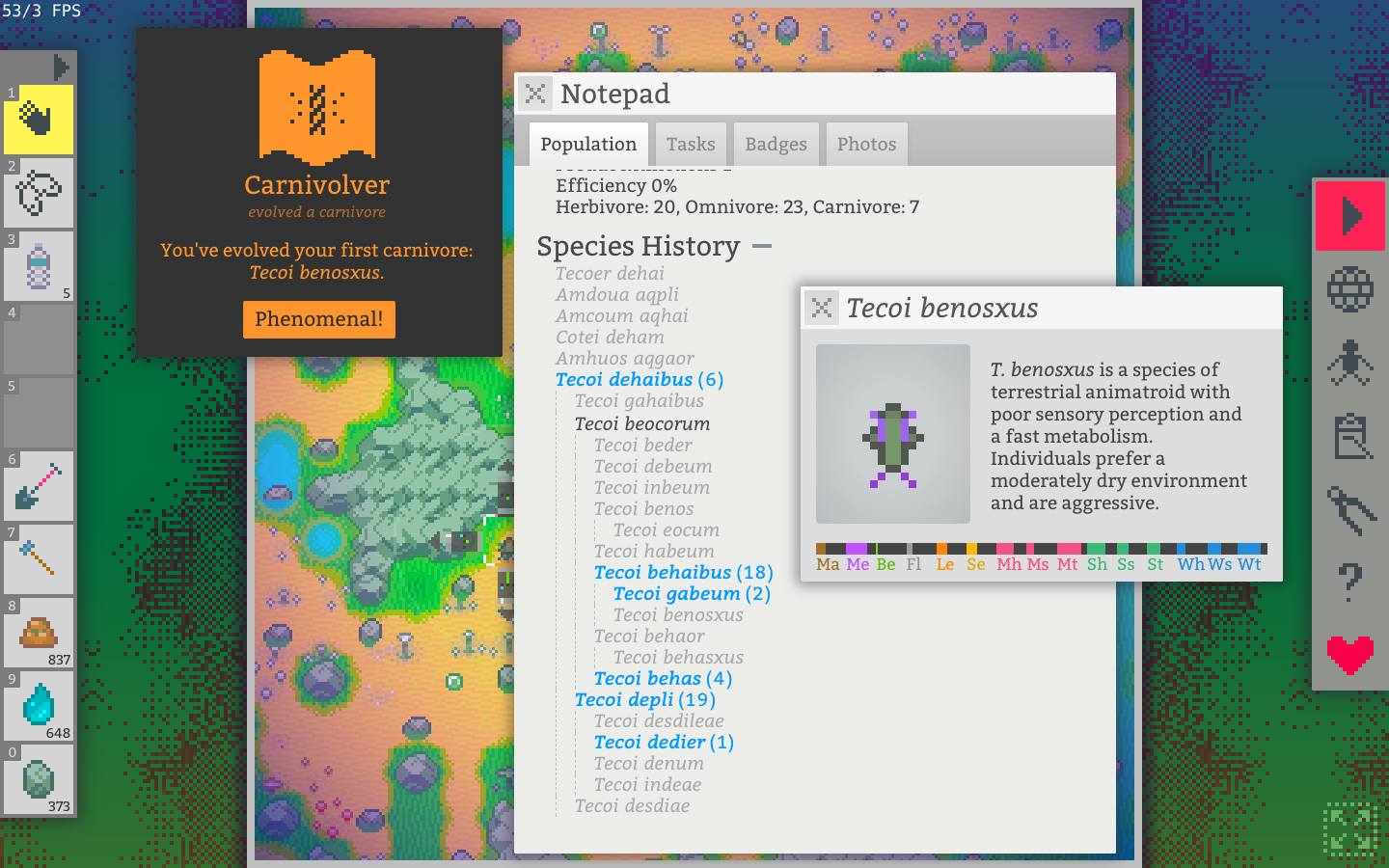Click the red heart icon
Viewport: 1389px width, 868px height.
point(1349,655)
